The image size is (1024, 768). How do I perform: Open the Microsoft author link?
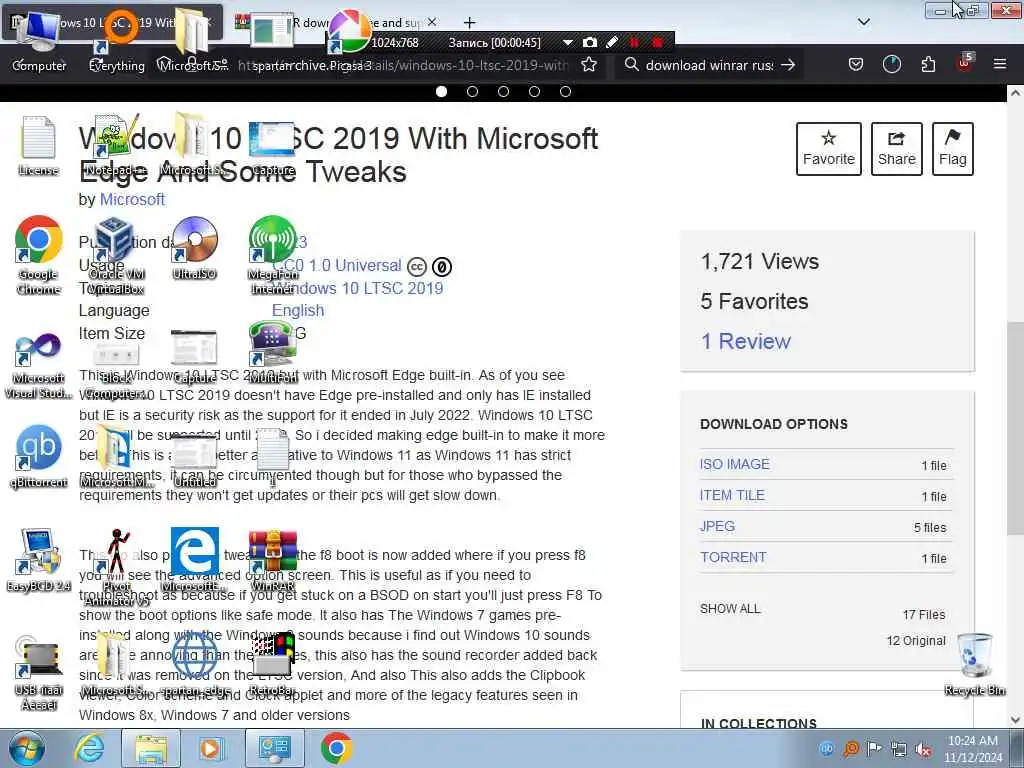pos(132,199)
